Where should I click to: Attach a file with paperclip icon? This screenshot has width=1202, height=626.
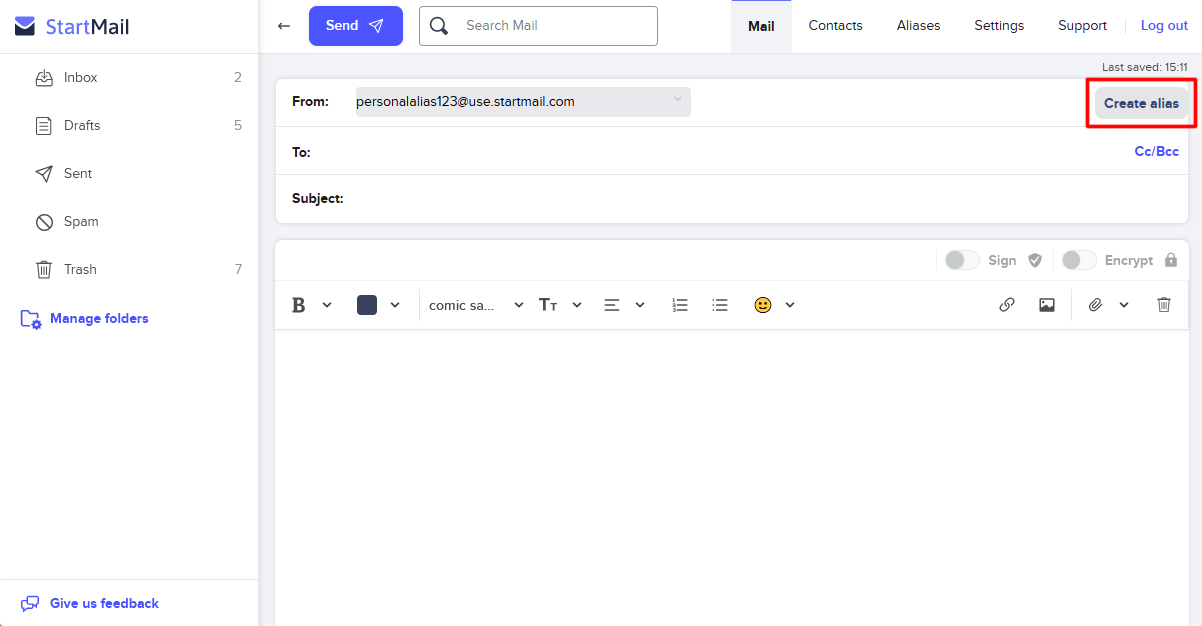click(x=1095, y=305)
